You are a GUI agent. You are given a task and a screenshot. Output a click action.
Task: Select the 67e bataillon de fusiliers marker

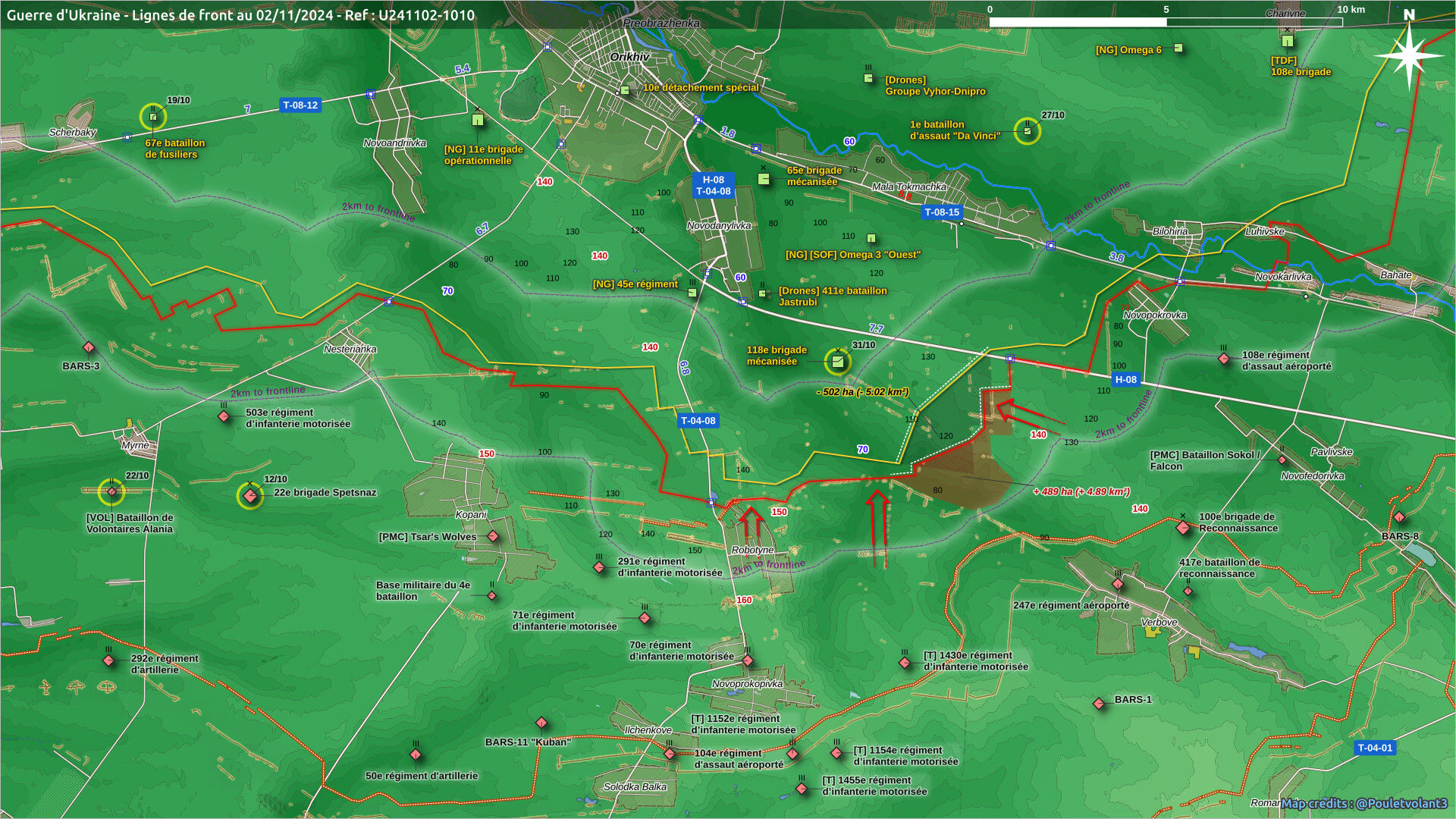pyautogui.click(x=153, y=117)
